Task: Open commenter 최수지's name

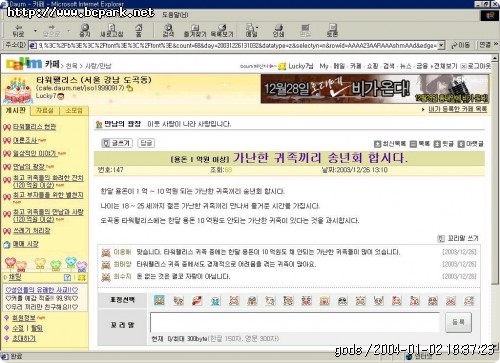Action: pyautogui.click(x=122, y=276)
